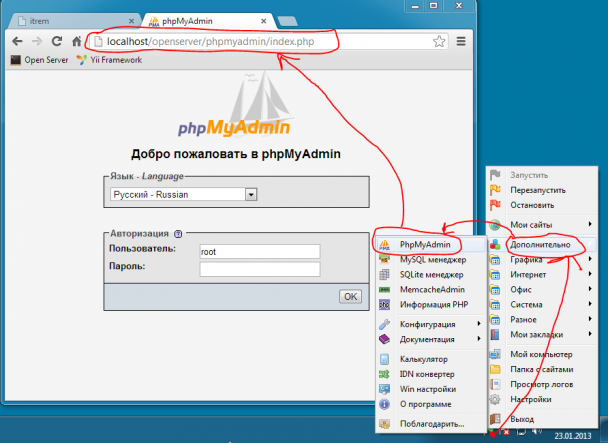Viewport: 608px width, 443px height.
Task: Focus the Пароль password field
Action: [x=260, y=269]
